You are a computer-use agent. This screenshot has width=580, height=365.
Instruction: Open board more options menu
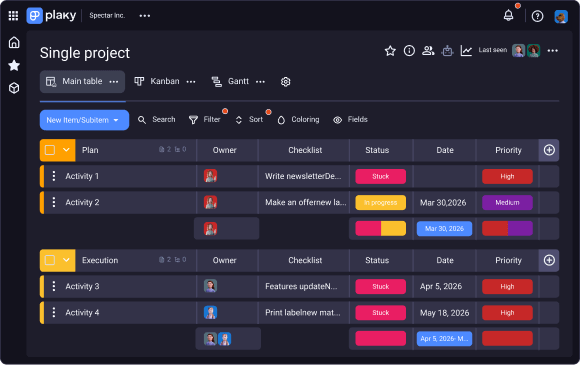pyautogui.click(x=553, y=51)
